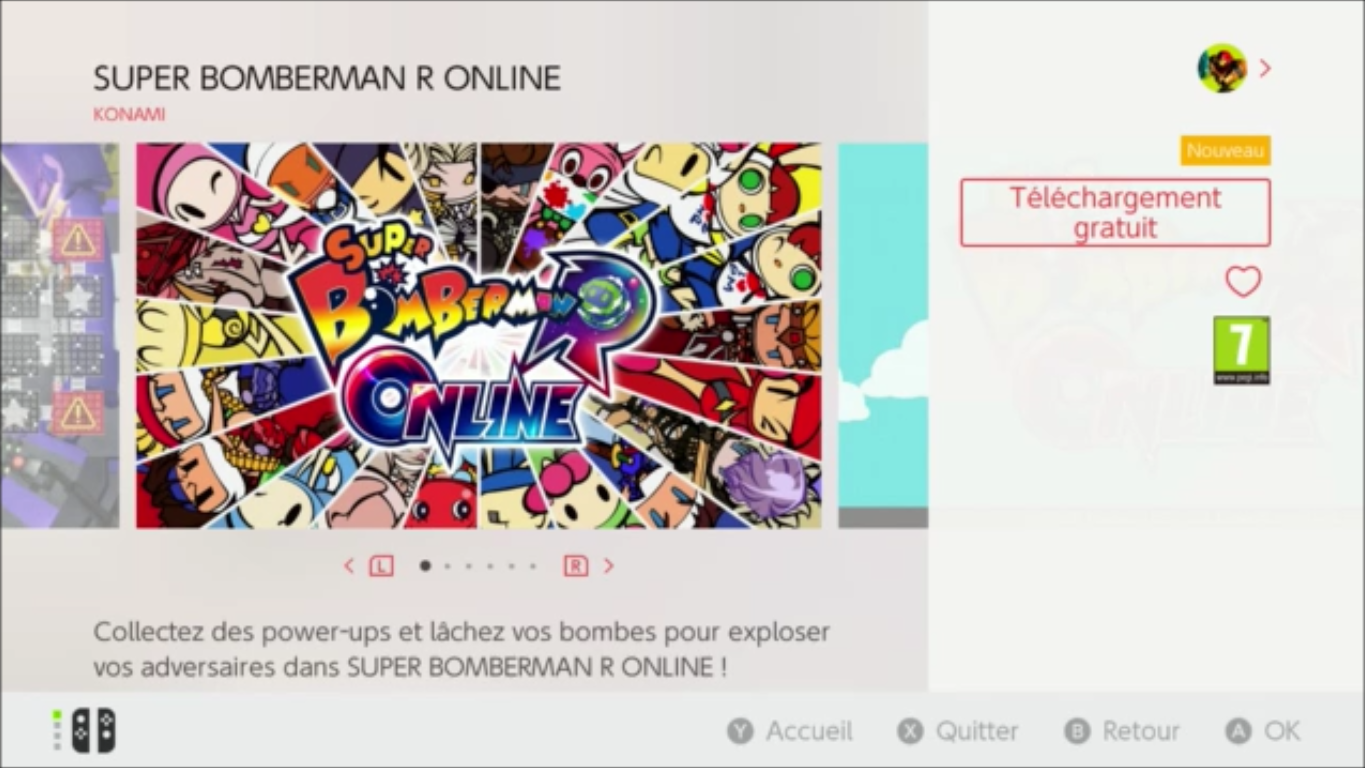The image size is (1365, 768).
Task: Select the Super Bomberman R Online main artwork
Action: click(479, 335)
